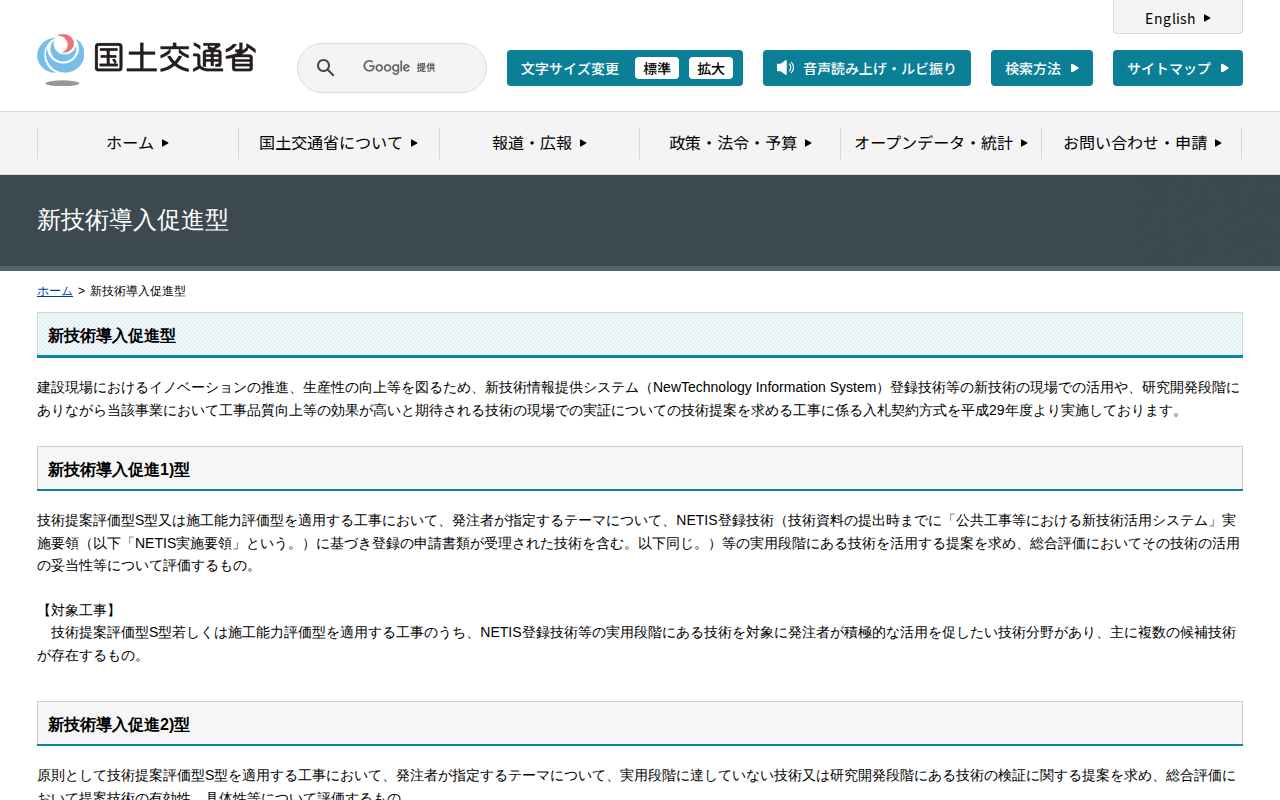Screen dimensions: 1280x800
Task: Set font size to 標準
Action: point(656,68)
